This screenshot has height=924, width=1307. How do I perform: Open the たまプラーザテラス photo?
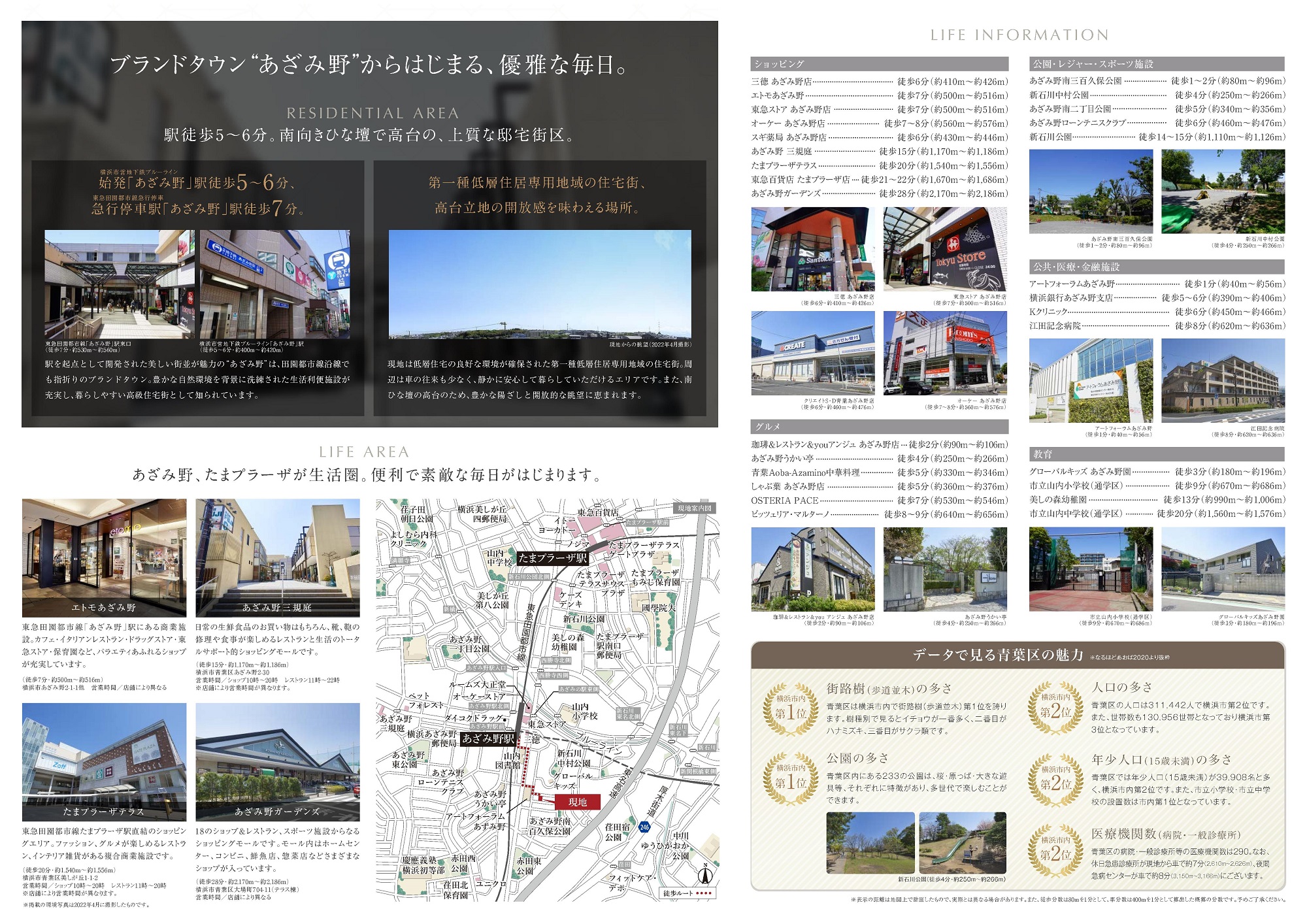coord(104,762)
